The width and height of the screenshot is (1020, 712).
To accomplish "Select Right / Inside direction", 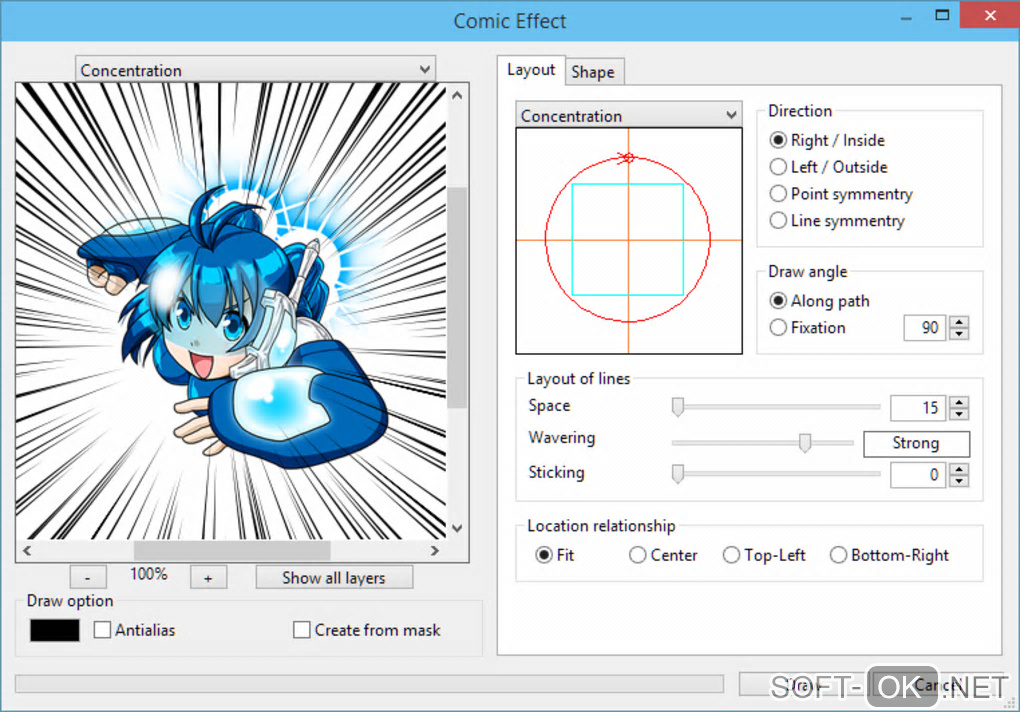I will (827, 140).
